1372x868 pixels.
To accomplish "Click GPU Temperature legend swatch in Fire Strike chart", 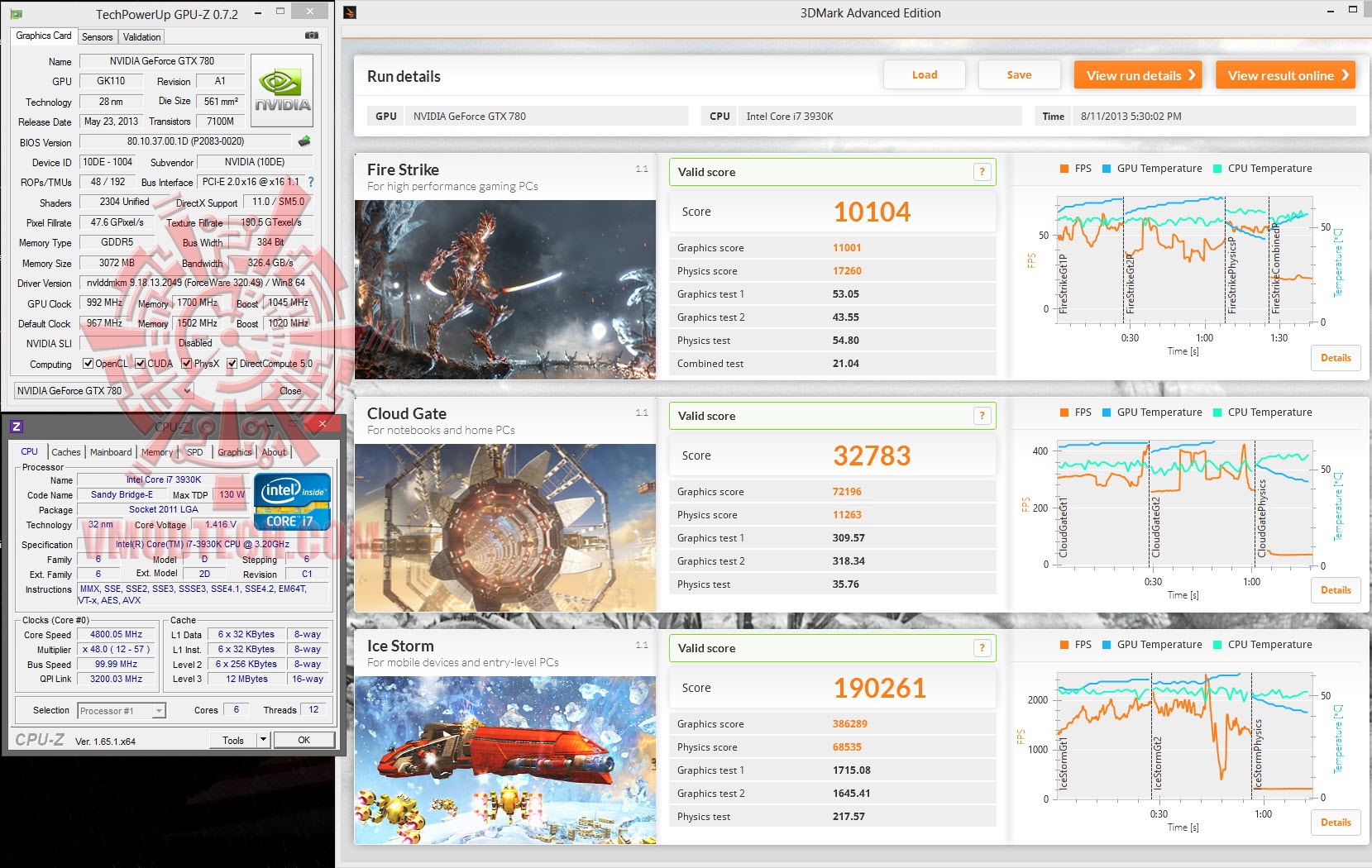I will [1107, 169].
